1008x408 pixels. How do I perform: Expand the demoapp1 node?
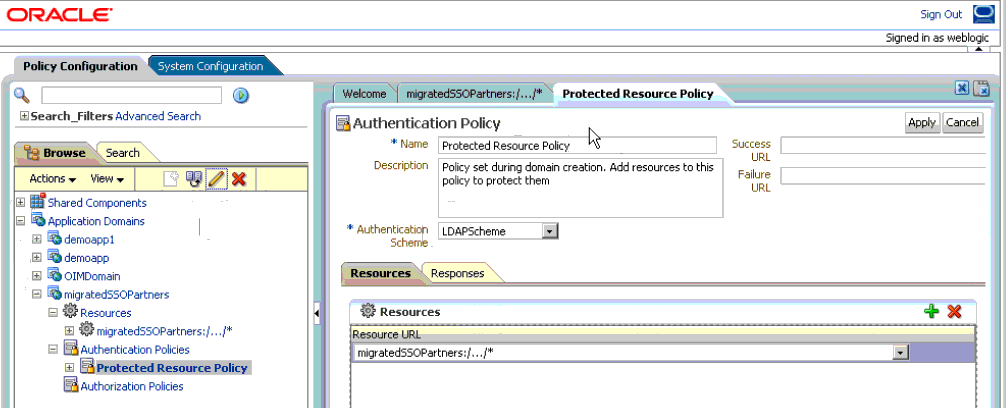point(37,239)
